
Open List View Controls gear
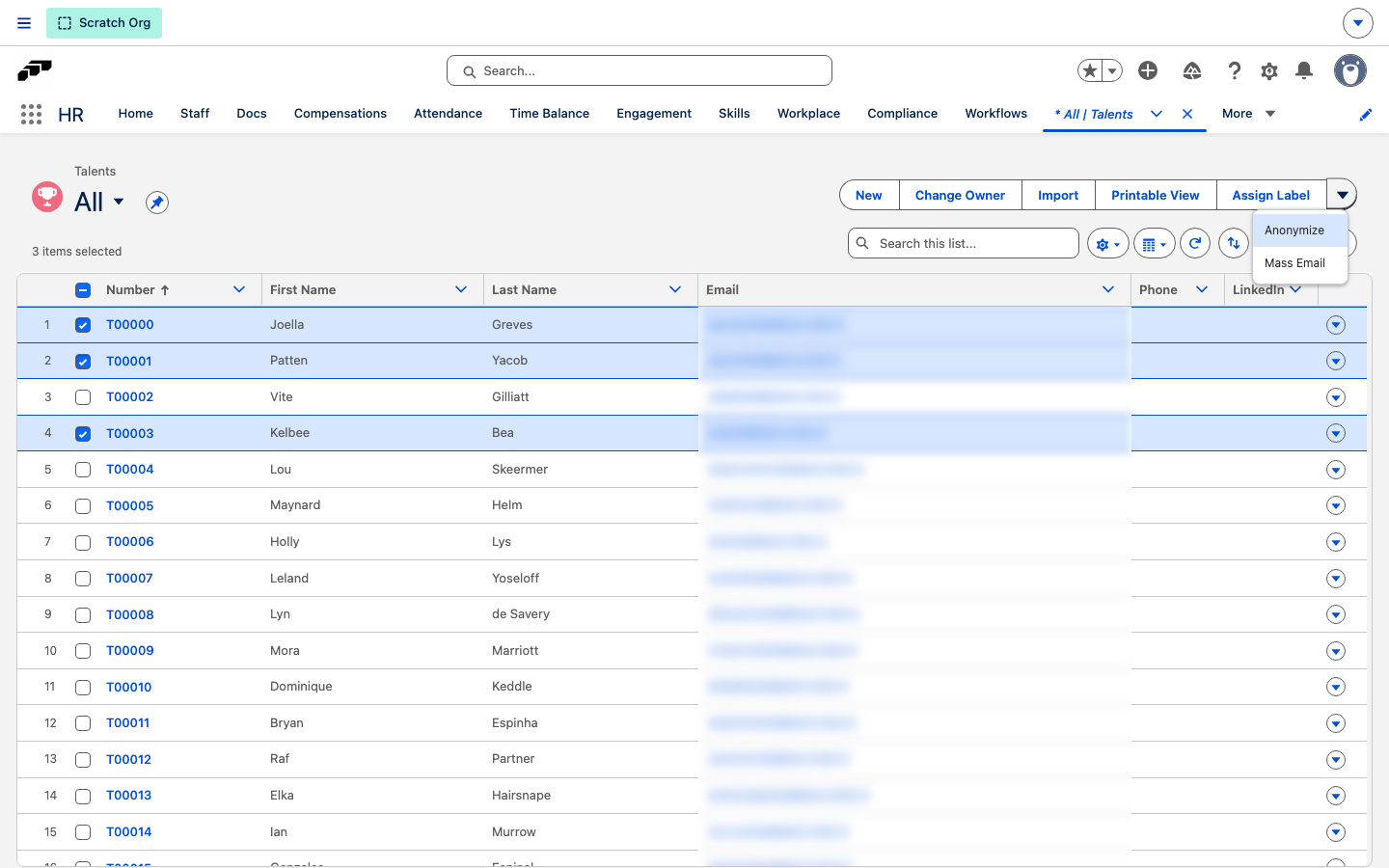1107,244
